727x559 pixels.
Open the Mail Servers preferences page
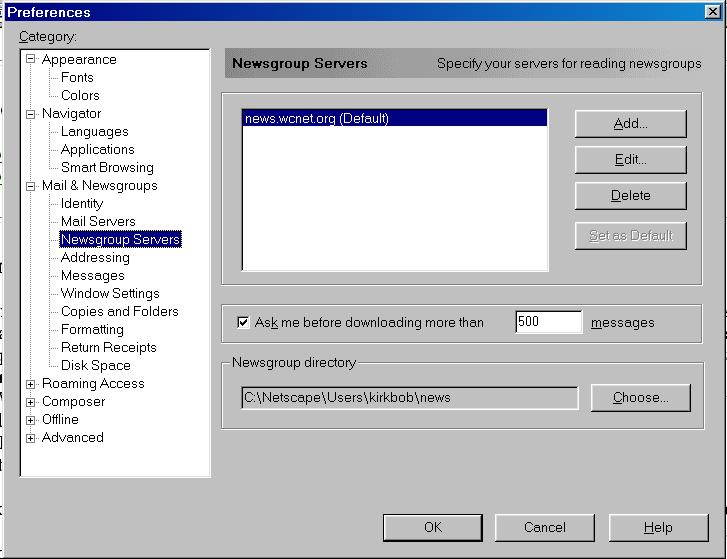click(98, 222)
